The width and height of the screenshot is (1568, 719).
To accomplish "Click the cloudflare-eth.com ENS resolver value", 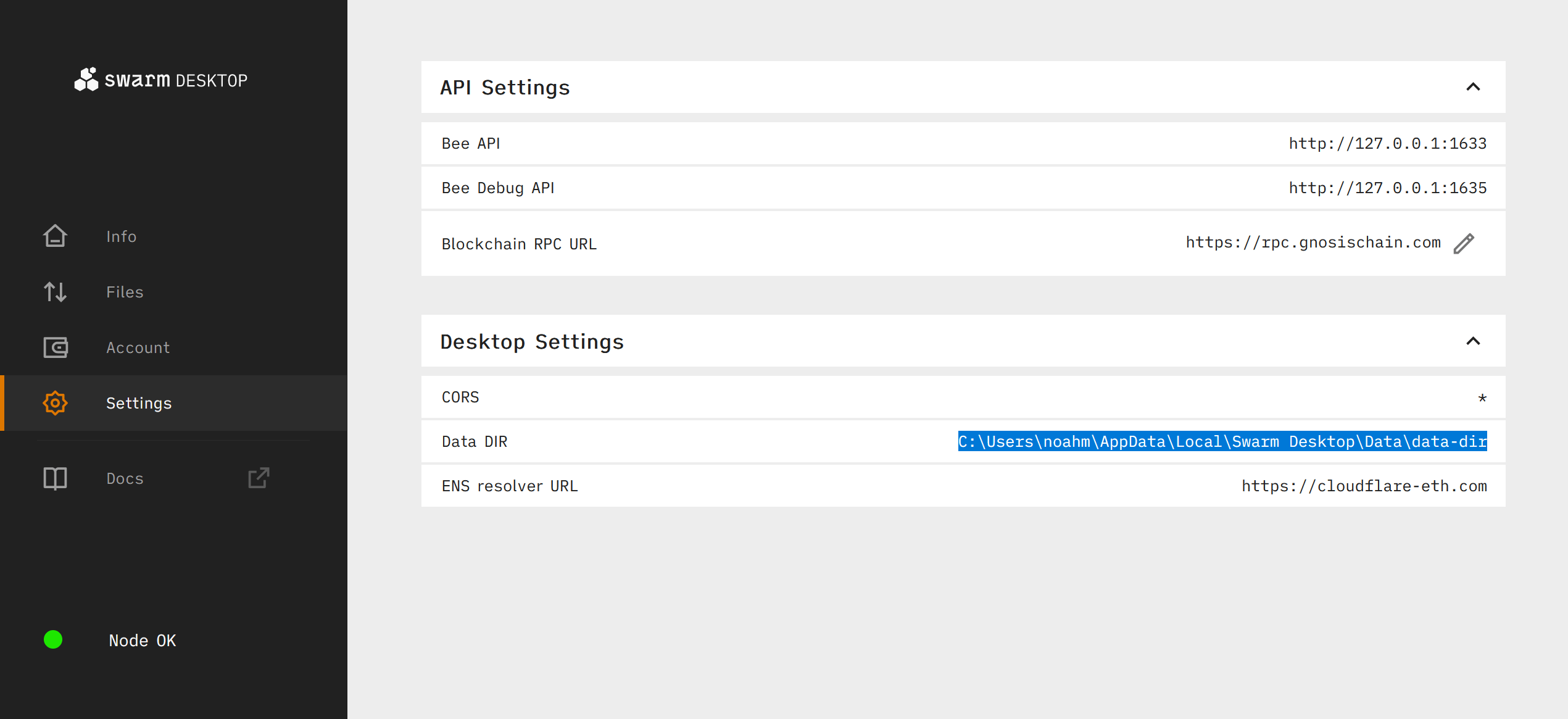I will coord(1364,486).
